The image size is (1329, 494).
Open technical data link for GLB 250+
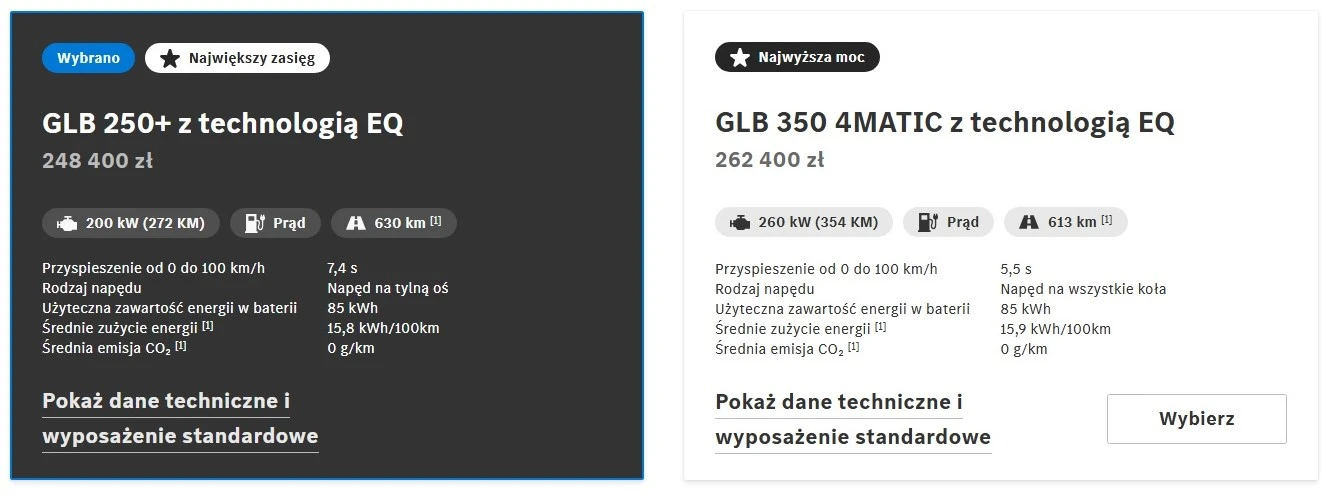(x=180, y=419)
